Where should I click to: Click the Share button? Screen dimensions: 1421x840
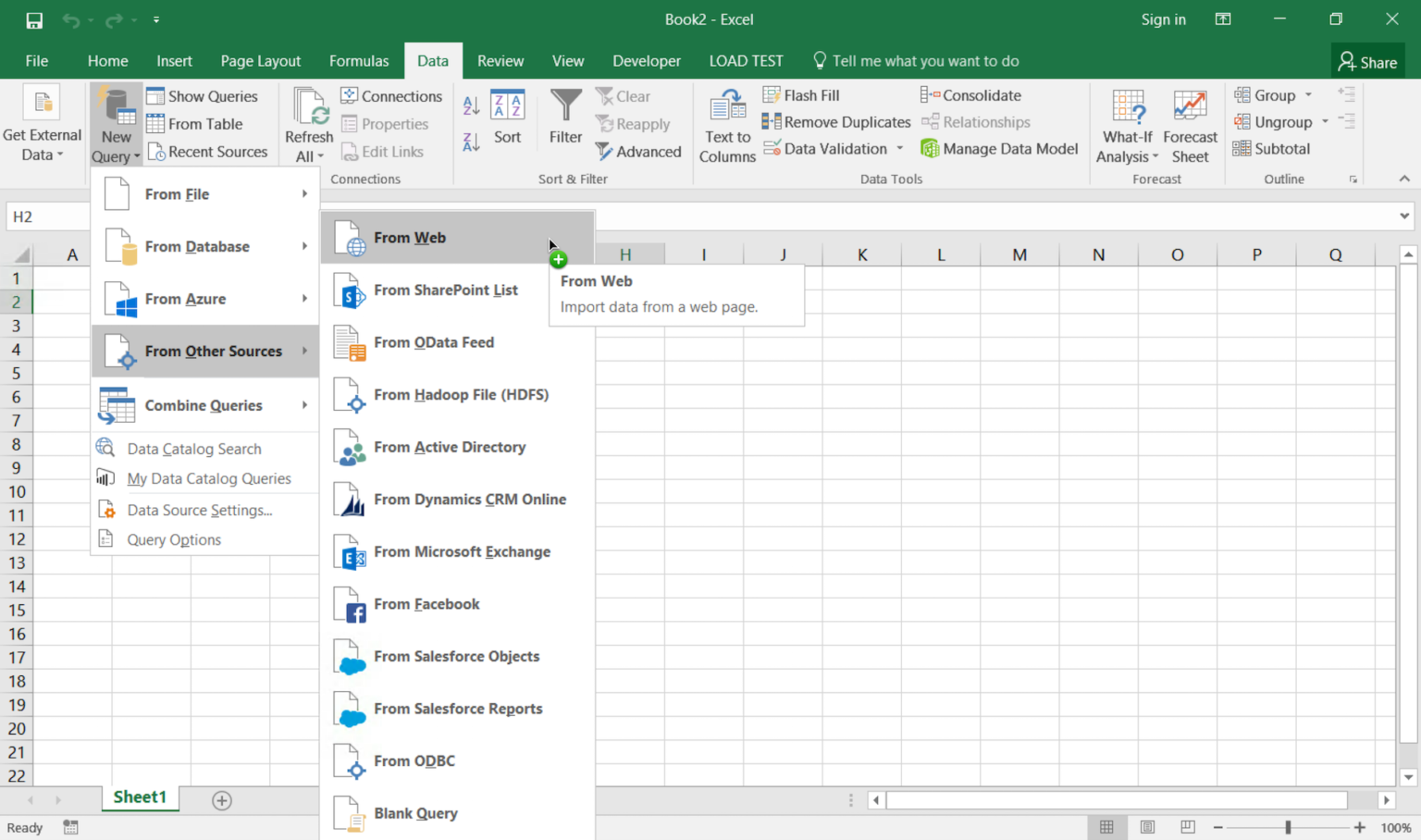click(x=1368, y=60)
